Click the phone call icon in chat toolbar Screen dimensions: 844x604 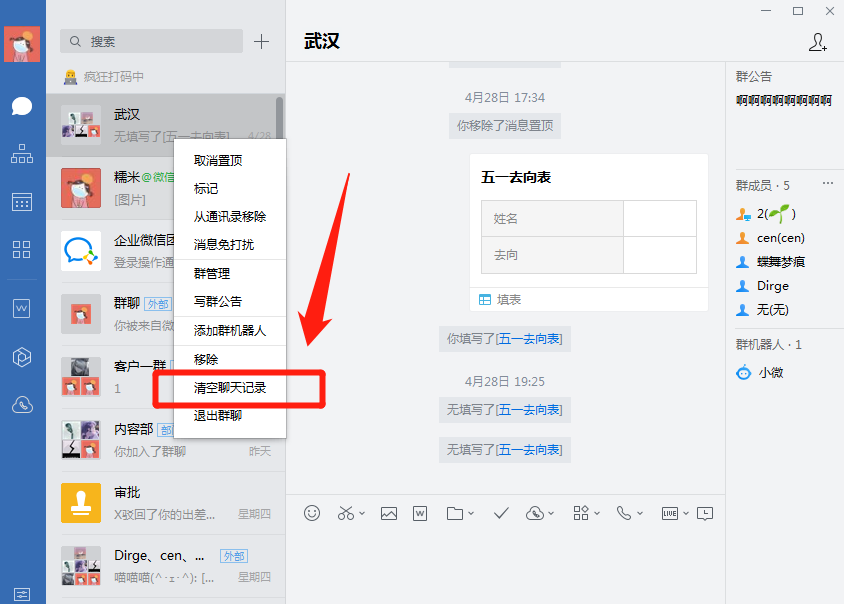[x=624, y=513]
